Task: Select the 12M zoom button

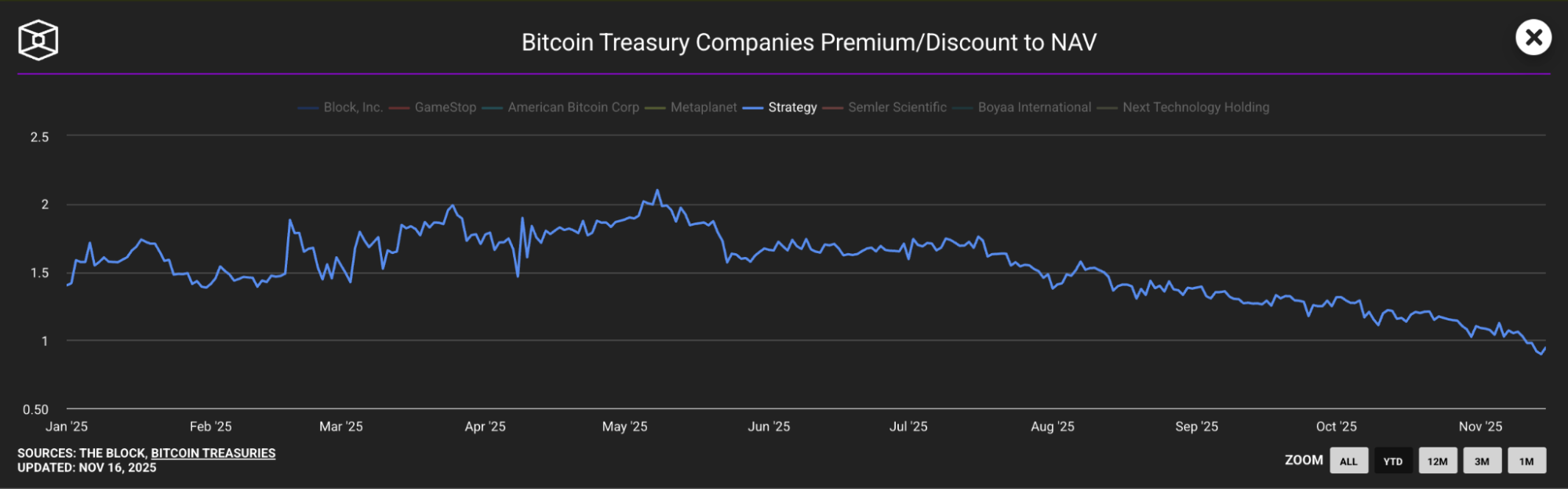Action: point(1439,462)
